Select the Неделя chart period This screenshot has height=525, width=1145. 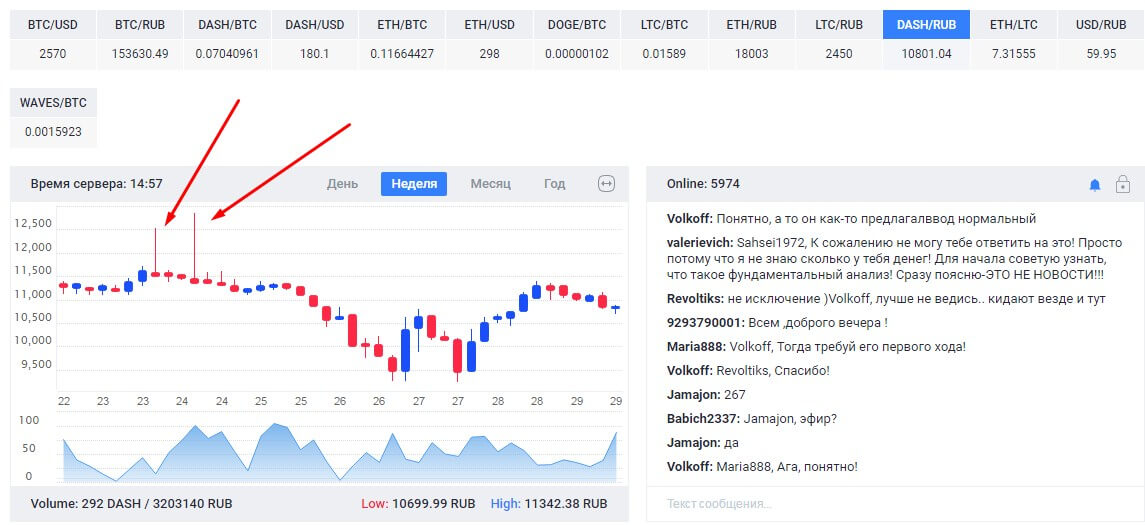coord(413,184)
